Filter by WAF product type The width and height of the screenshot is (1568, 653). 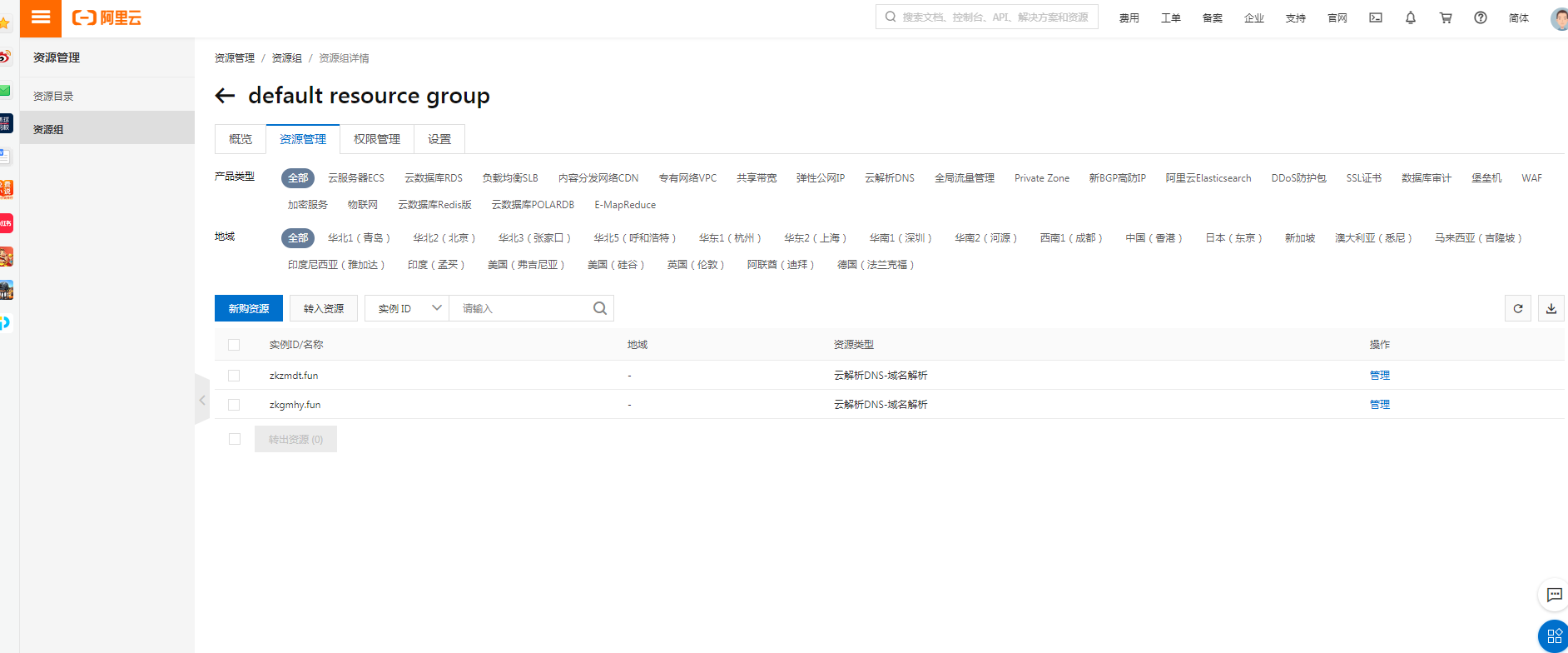(1532, 178)
